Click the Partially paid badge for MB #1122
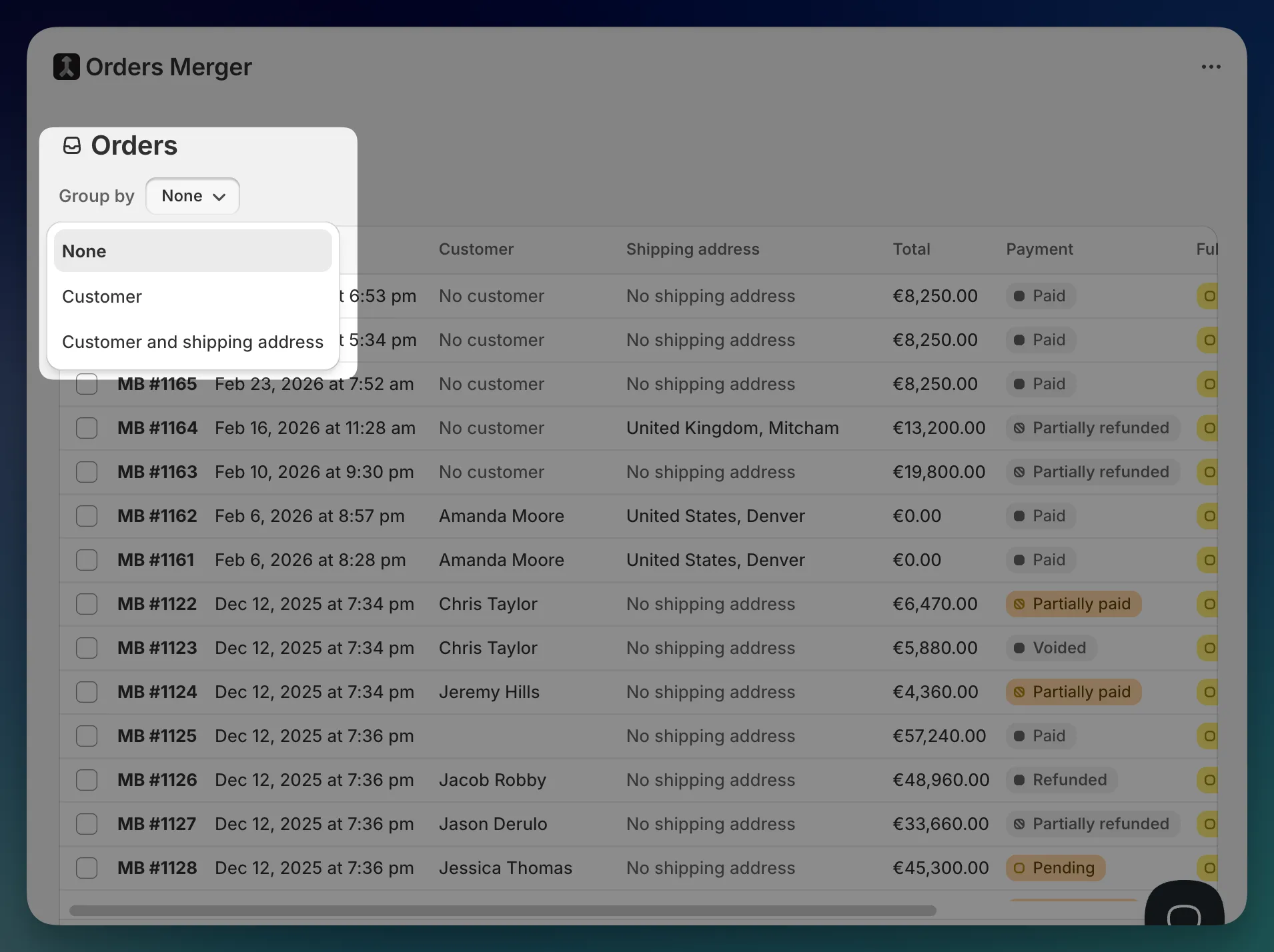Screen dimensions: 1274x952 (1073, 604)
